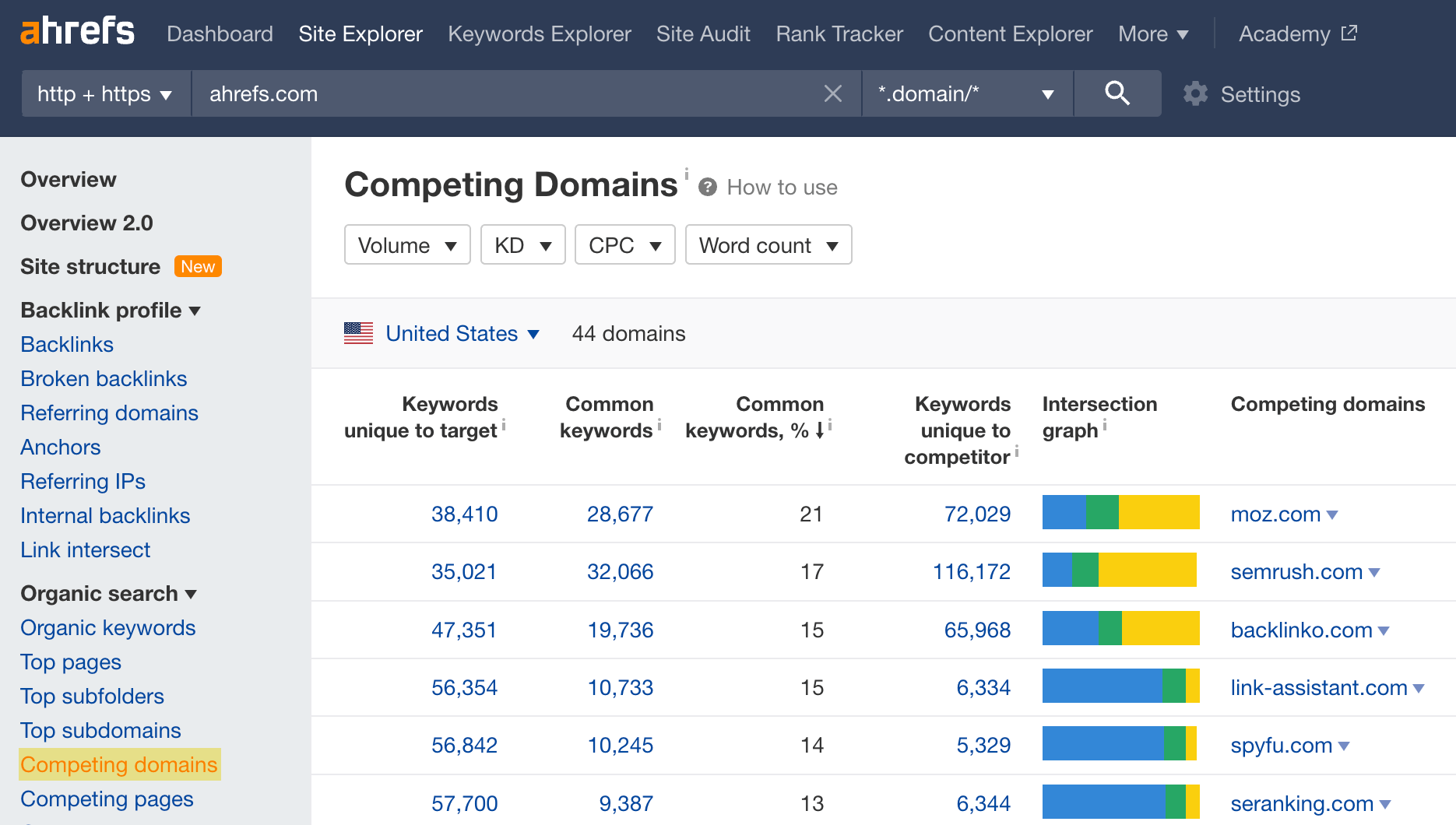Click the search magnifier icon

coord(1117,93)
